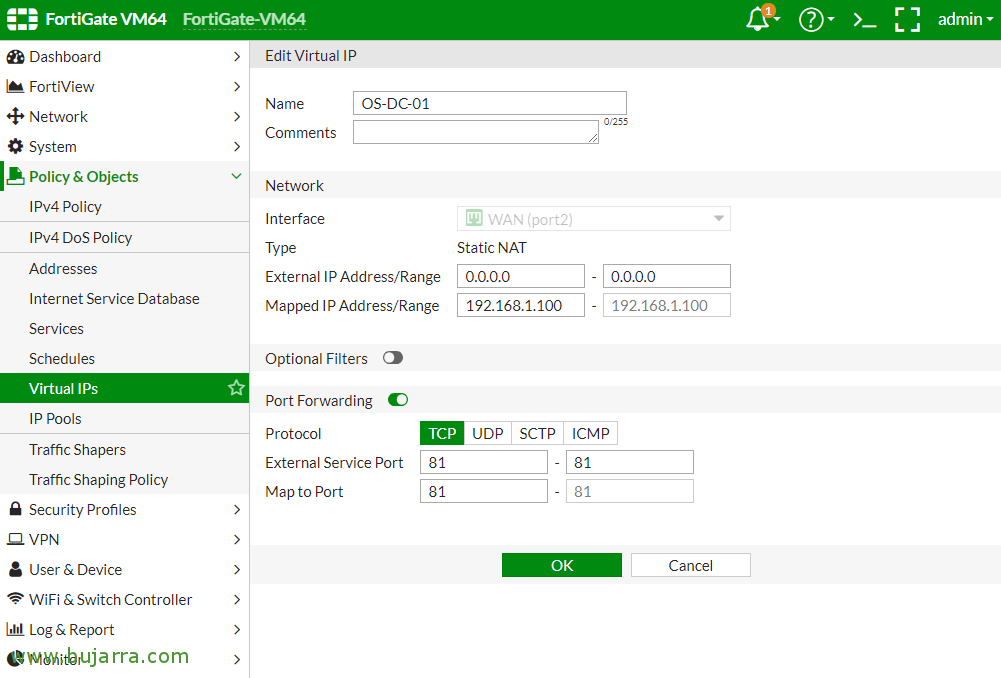Go to the Addresses menu item

63,269
